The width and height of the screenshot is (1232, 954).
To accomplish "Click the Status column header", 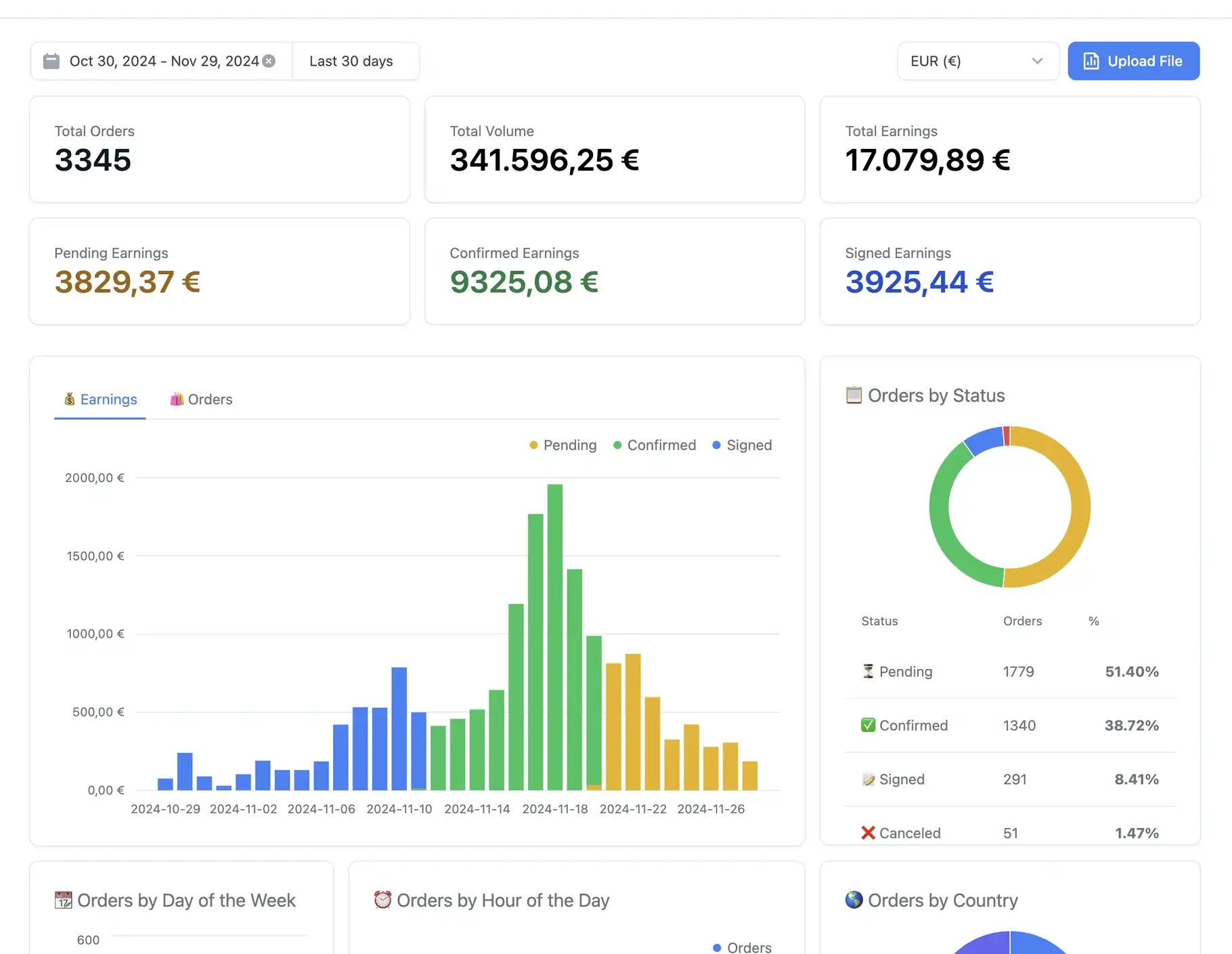I will click(879, 621).
